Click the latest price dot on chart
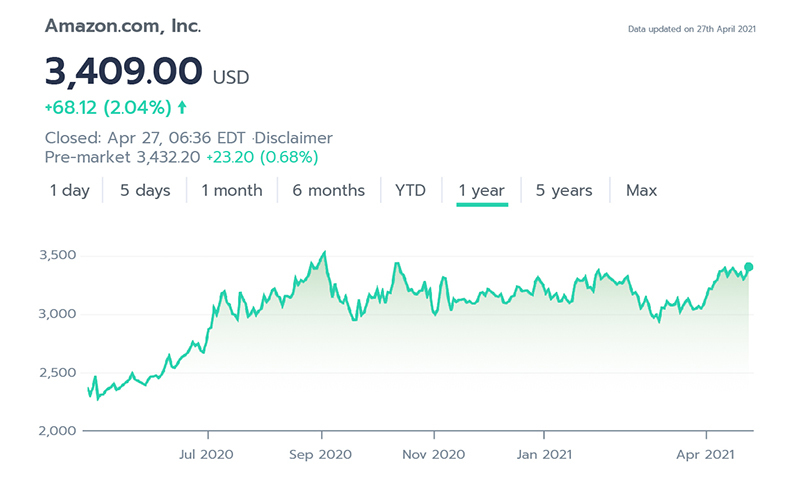 [x=748, y=267]
